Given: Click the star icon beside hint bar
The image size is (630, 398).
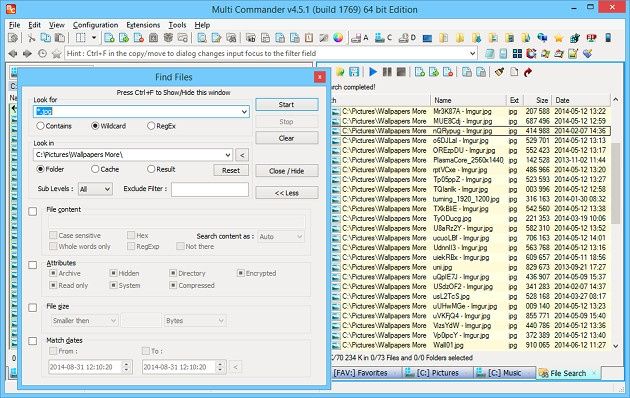Looking at the screenshot, I should click(57, 53).
